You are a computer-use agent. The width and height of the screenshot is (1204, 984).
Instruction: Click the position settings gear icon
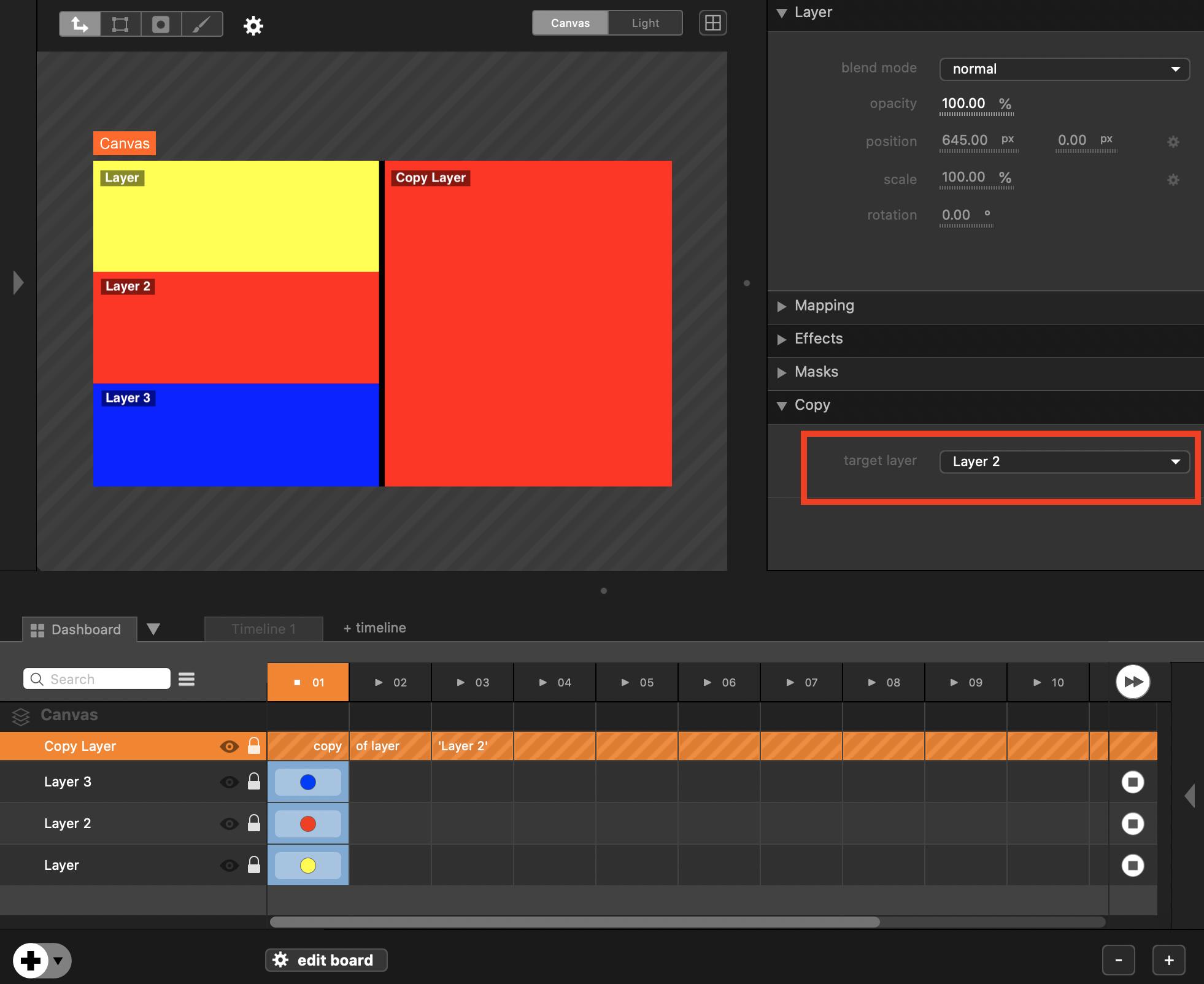pos(1173,142)
